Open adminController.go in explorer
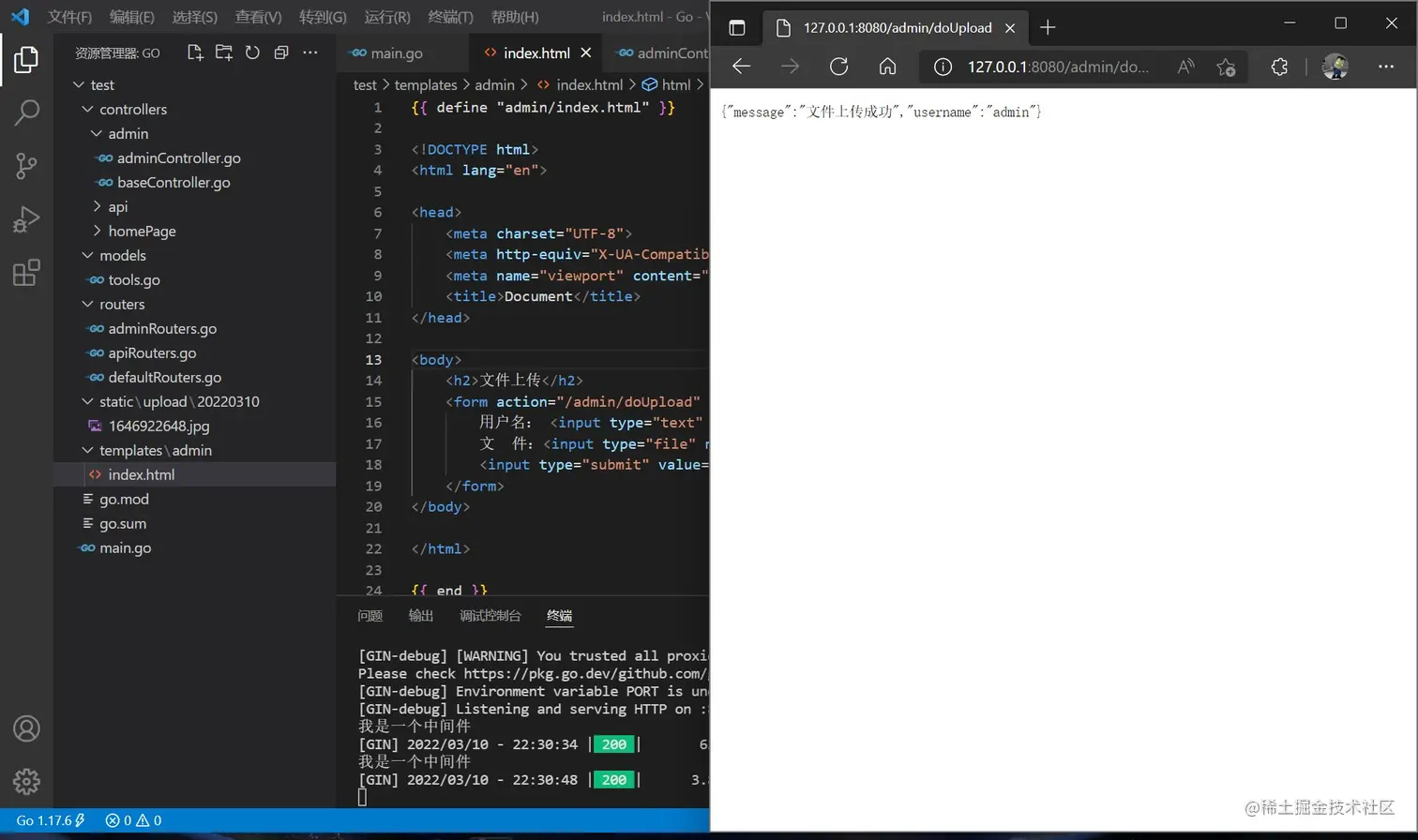Image resolution: width=1418 pixels, height=840 pixels. point(194,157)
